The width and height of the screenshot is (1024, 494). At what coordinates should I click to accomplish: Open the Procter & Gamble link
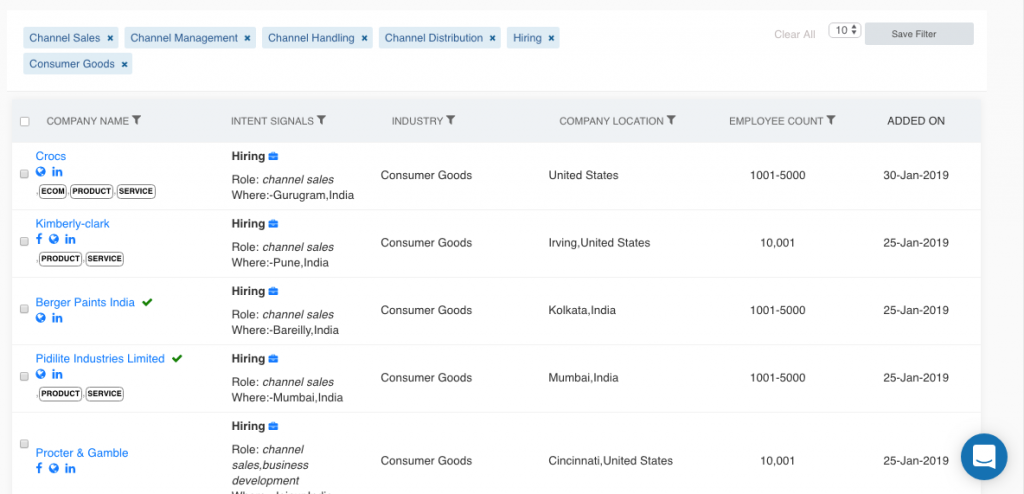82,453
